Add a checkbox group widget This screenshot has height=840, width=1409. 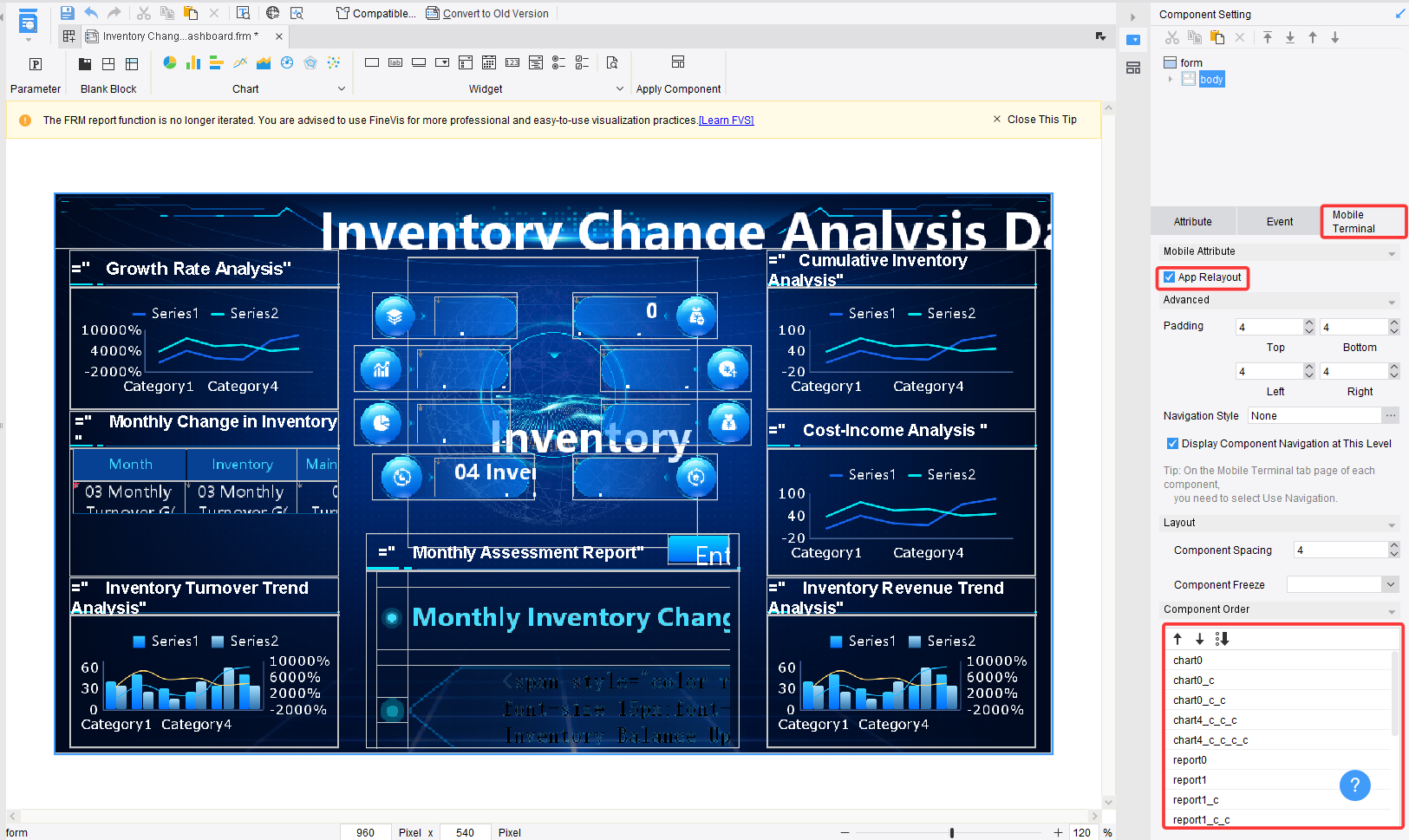[583, 62]
